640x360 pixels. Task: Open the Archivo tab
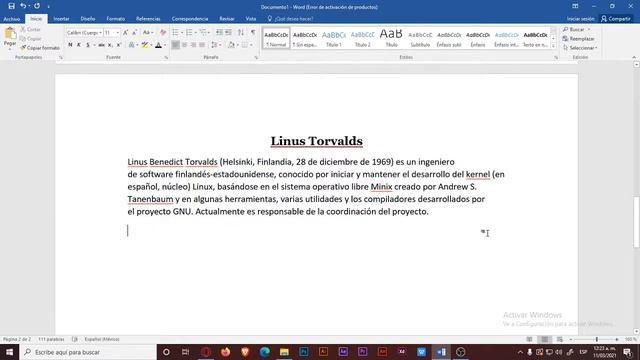(11, 19)
